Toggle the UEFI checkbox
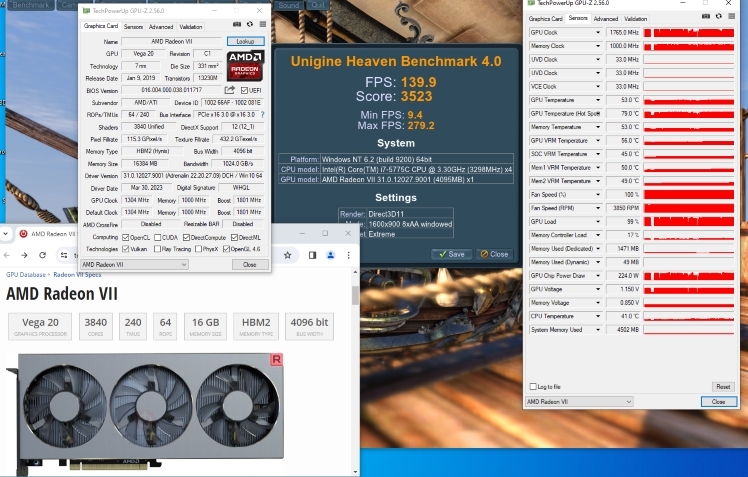Image resolution: width=748 pixels, height=477 pixels. coord(242,90)
